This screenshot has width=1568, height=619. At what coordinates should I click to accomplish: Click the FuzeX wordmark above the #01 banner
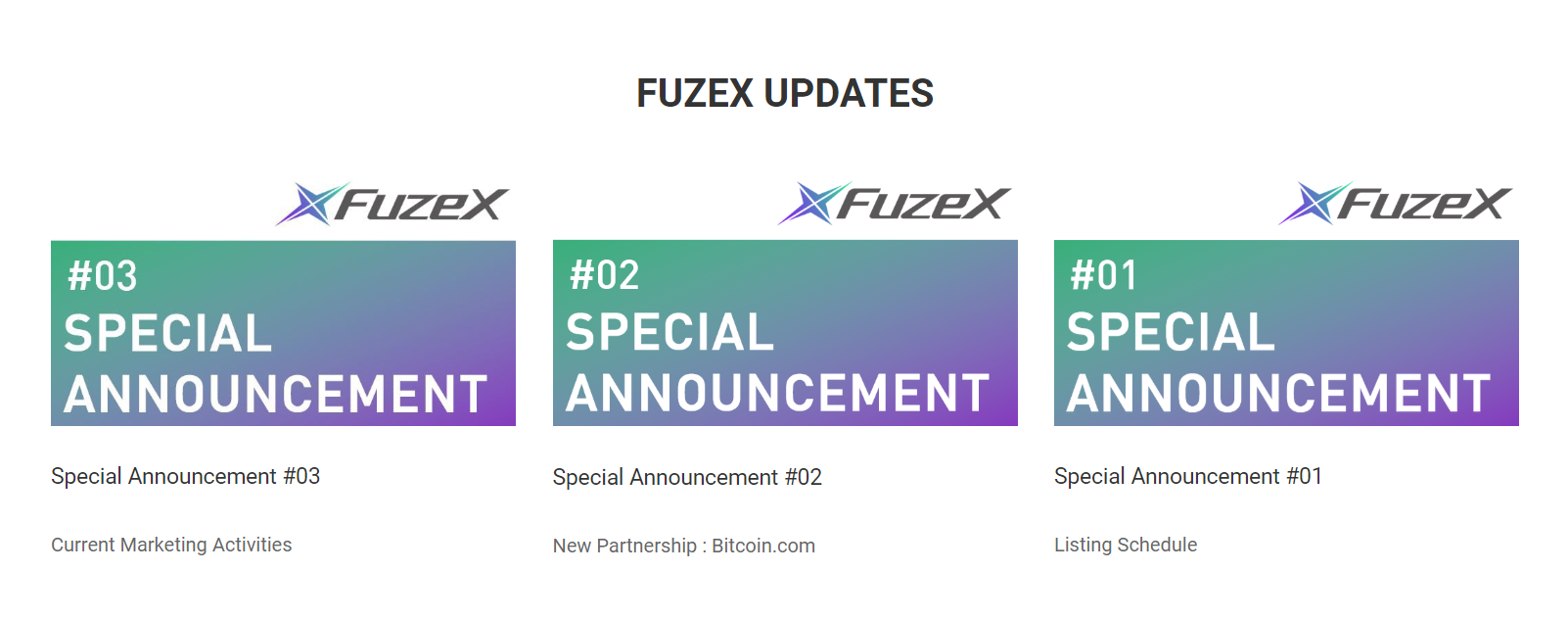(1425, 204)
